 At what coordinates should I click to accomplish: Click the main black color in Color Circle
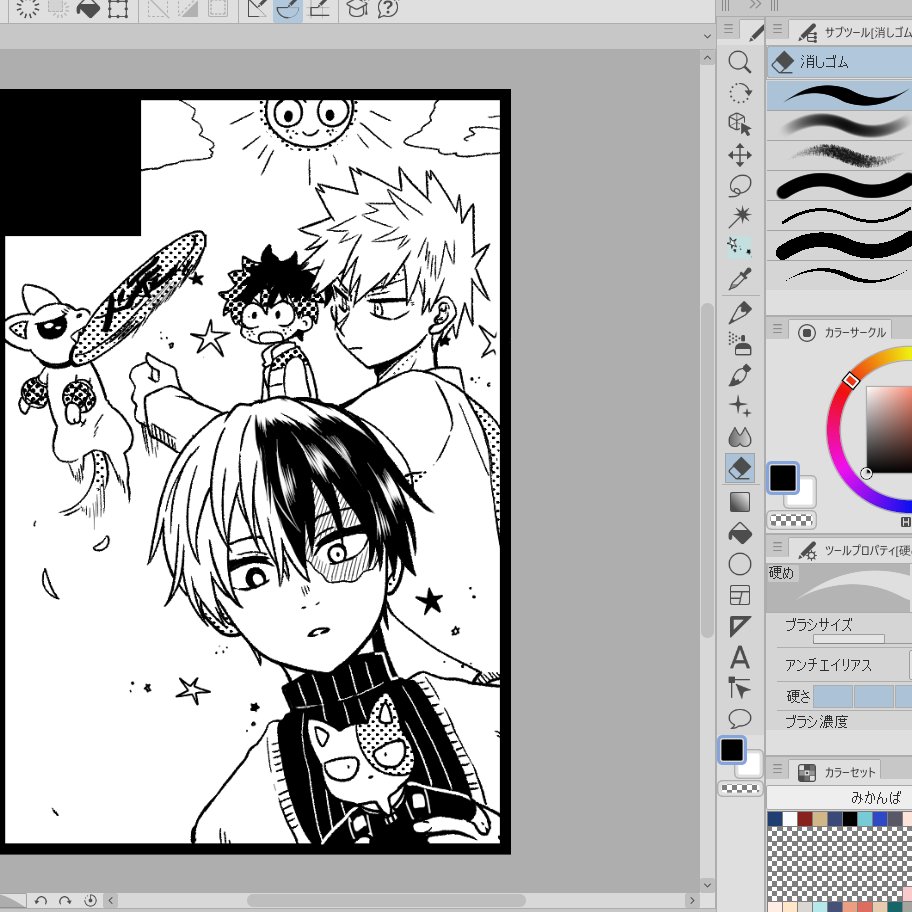coord(782,478)
